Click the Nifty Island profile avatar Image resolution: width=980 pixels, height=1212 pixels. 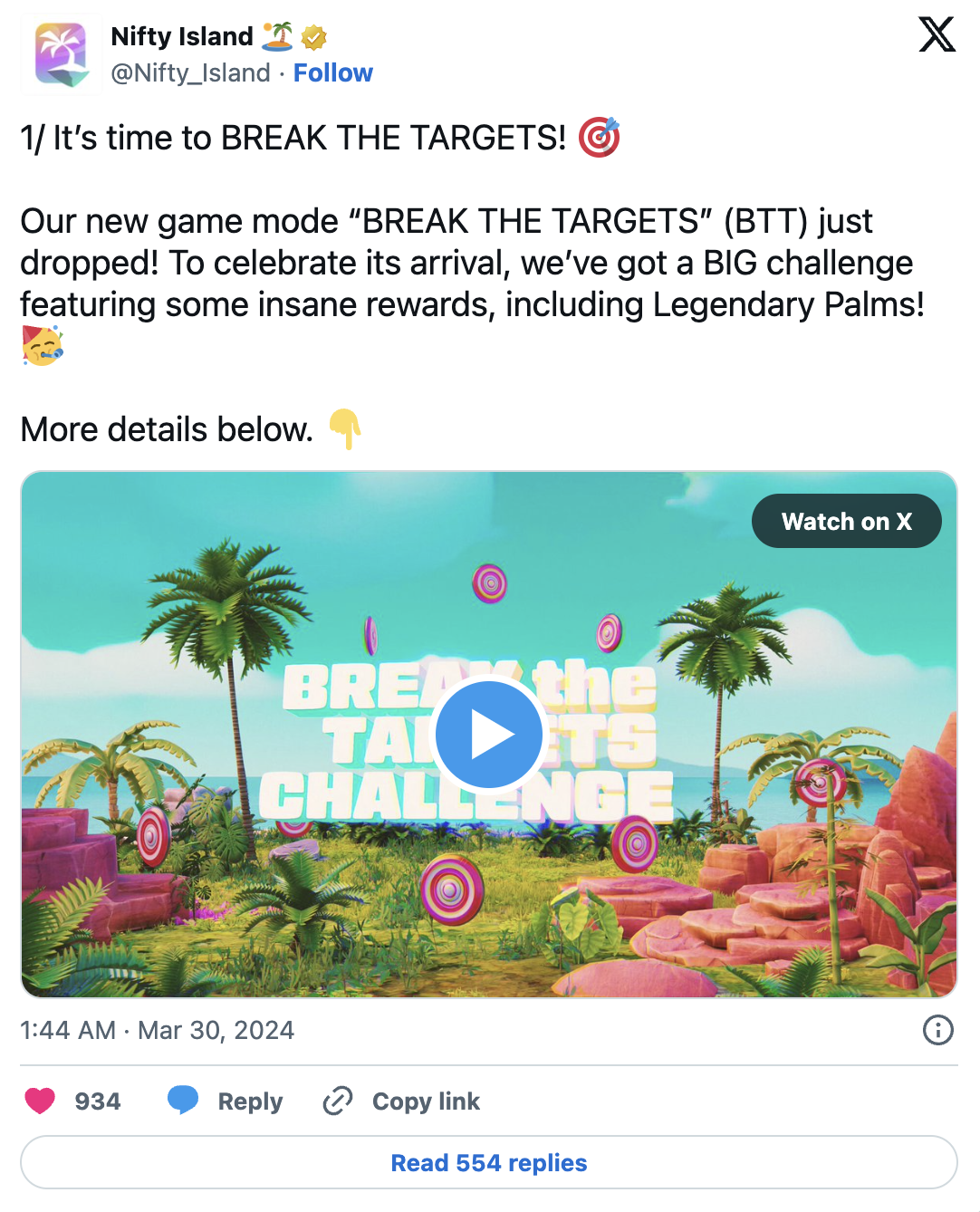pos(61,54)
